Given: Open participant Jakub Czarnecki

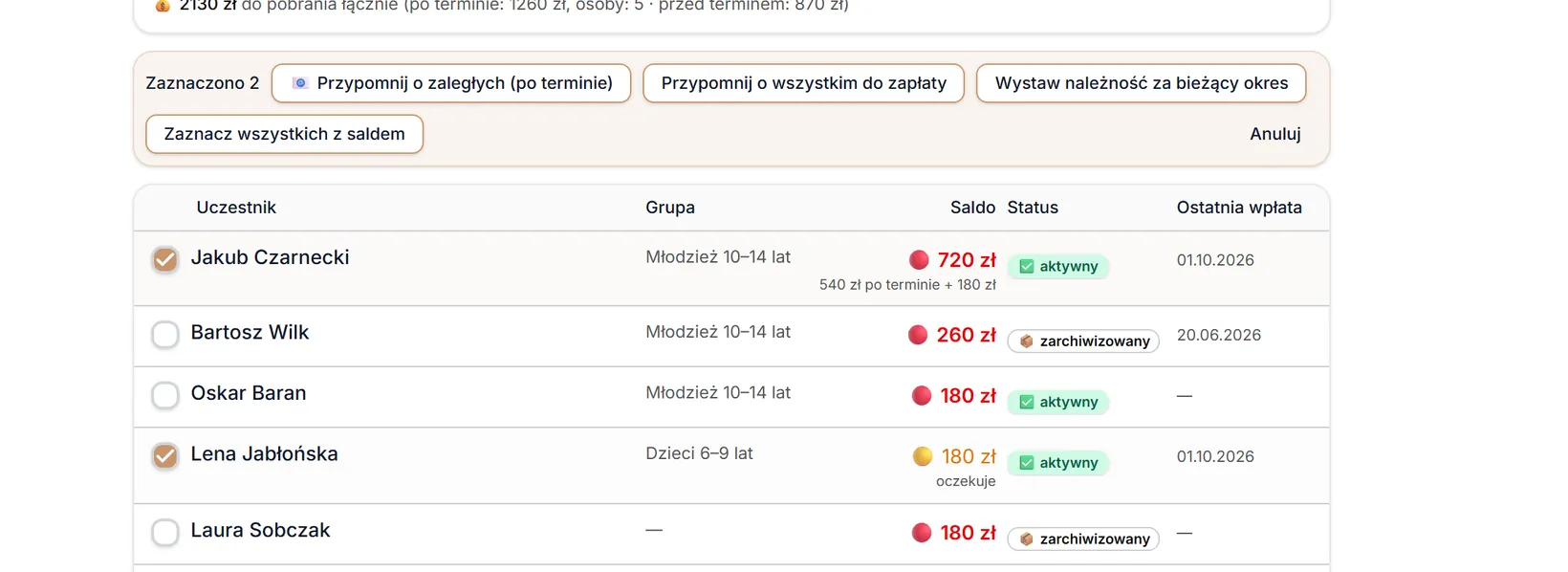Looking at the screenshot, I should tap(271, 257).
